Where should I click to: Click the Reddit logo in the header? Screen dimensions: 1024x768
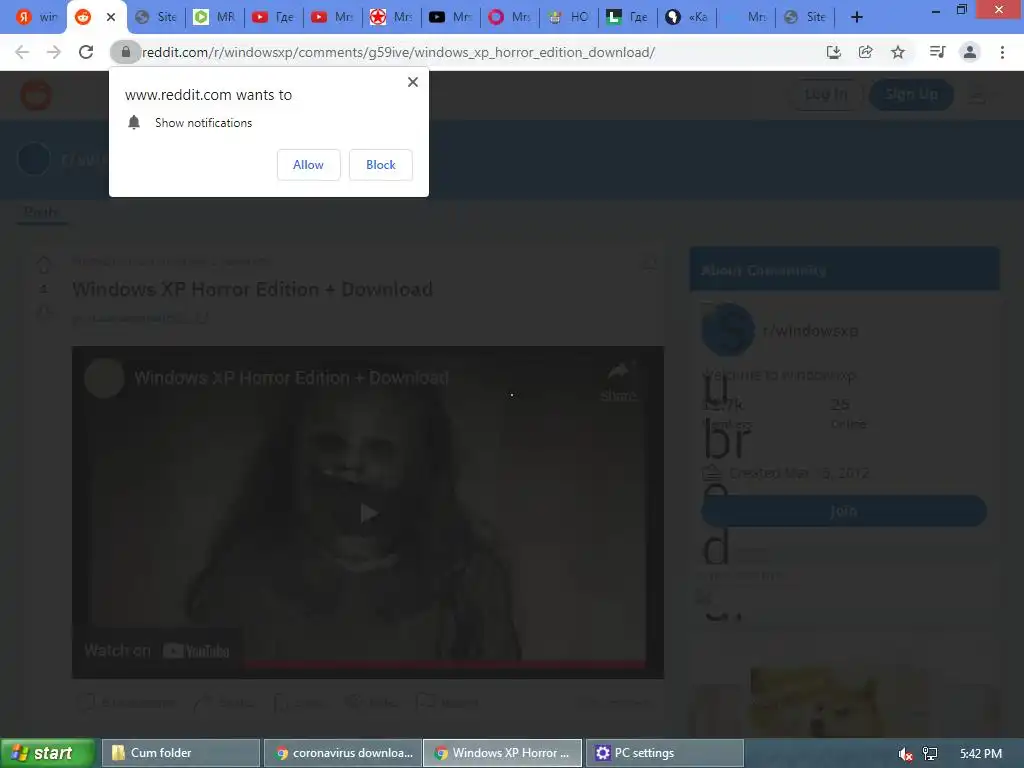pos(36,95)
